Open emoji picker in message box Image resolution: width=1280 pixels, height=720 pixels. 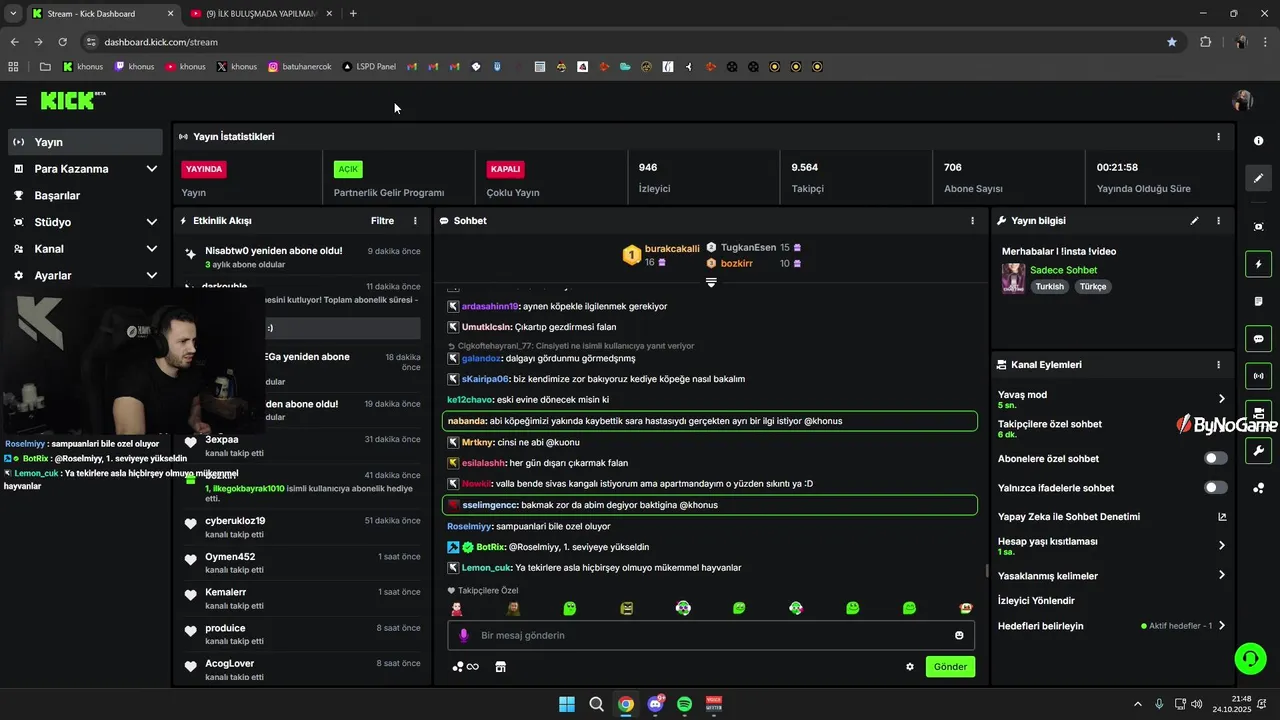tap(959, 635)
